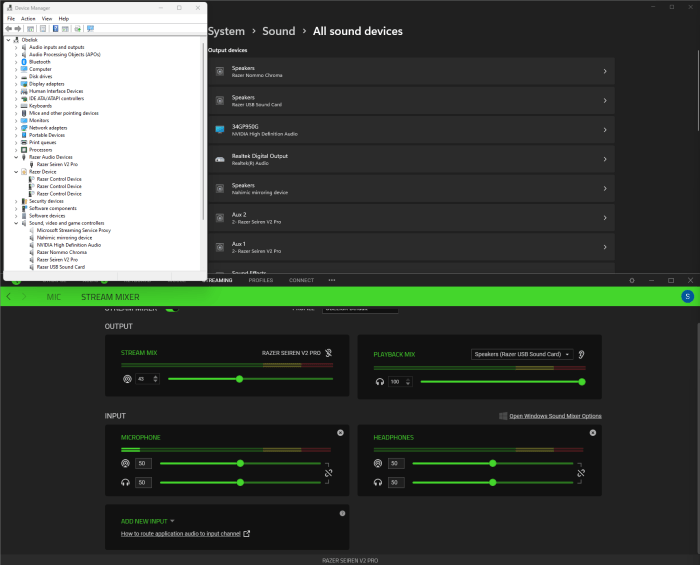Open more options ellipsis in Synapse tabs
Image resolution: width=700 pixels, height=565 pixels.
(332, 280)
